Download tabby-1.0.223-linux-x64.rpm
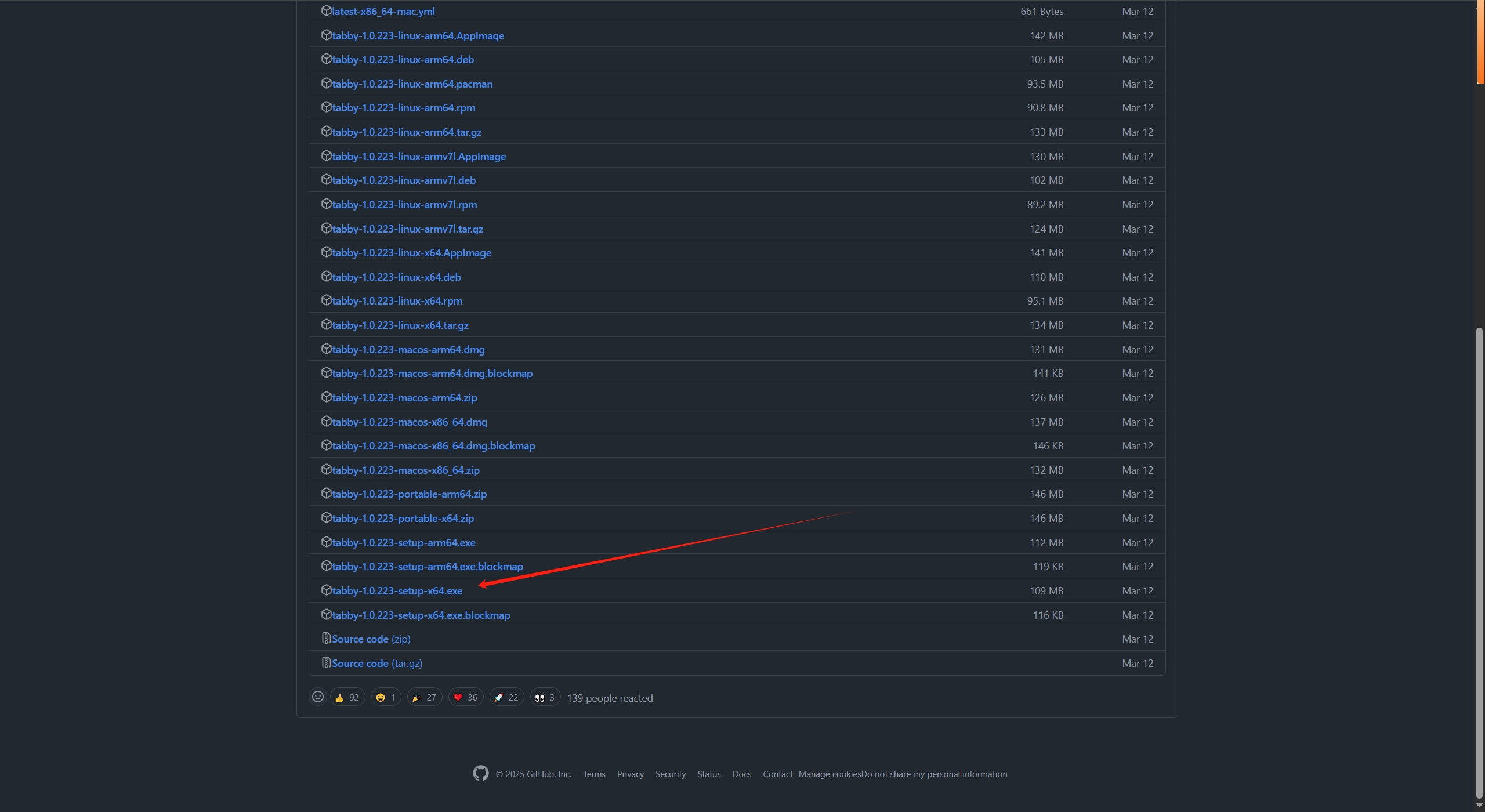This screenshot has height=812, width=1485. coord(397,301)
